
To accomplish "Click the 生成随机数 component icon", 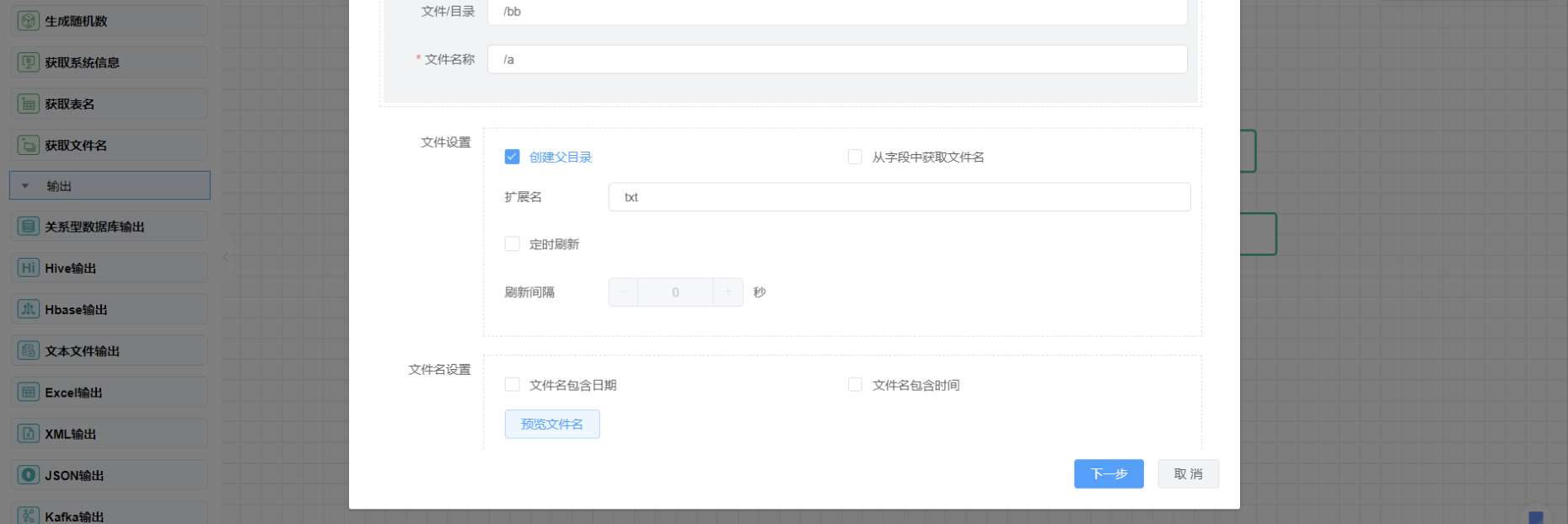I will point(29,21).
